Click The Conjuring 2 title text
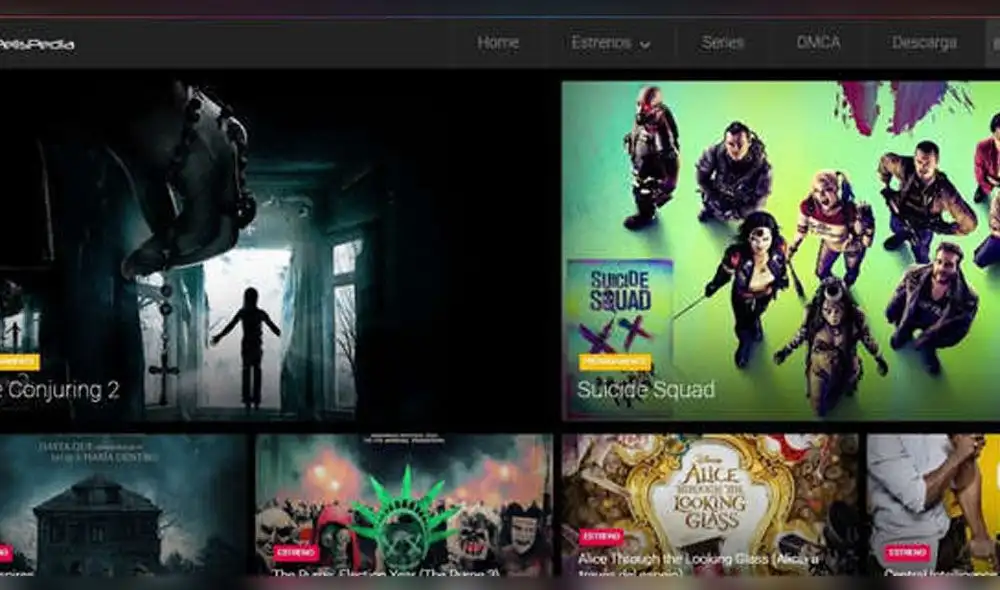The height and width of the screenshot is (590, 1000). pos(60,390)
